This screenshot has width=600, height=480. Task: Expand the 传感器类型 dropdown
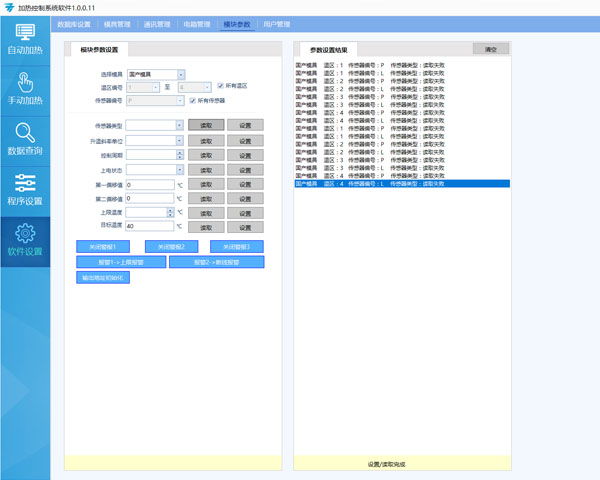180,125
